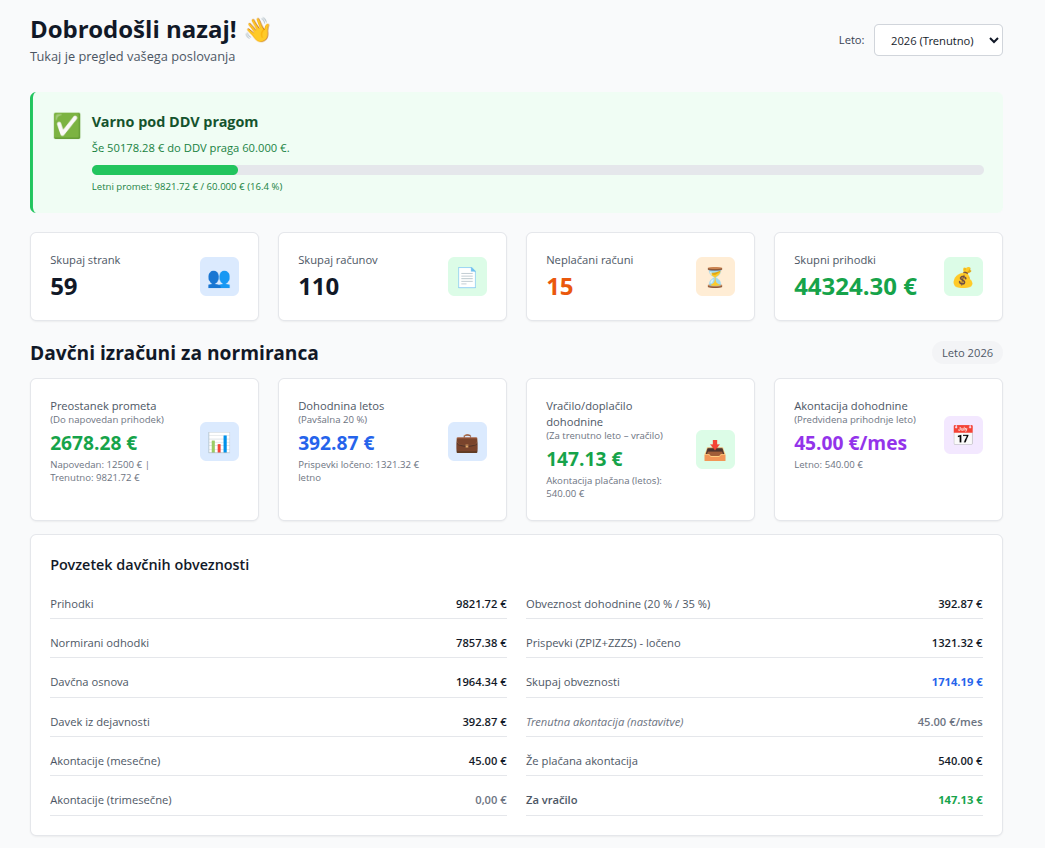This screenshot has width=1045, height=848.
Task: Click the Skupaj strank value 59
Action: click(x=64, y=287)
